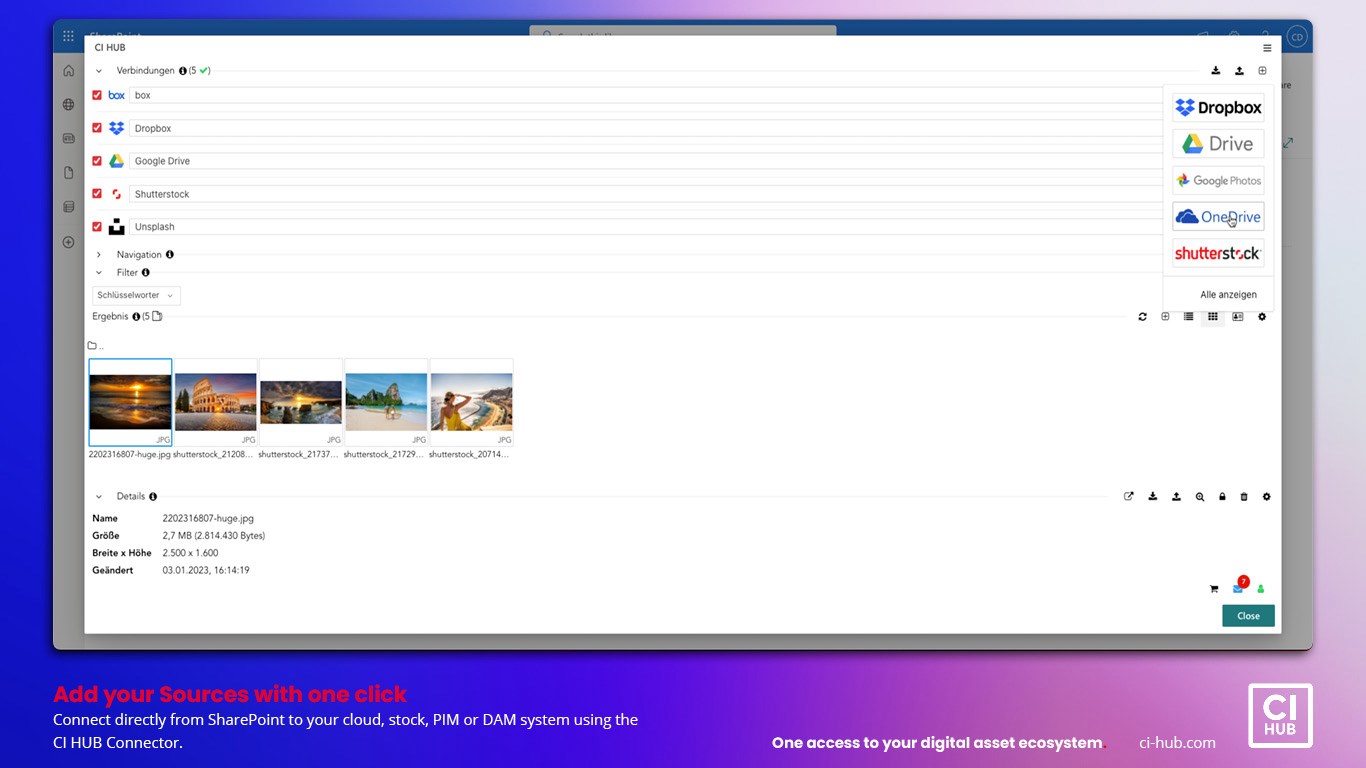The height and width of the screenshot is (768, 1366).
Task: Click the Navigation info icon
Action: tap(170, 255)
